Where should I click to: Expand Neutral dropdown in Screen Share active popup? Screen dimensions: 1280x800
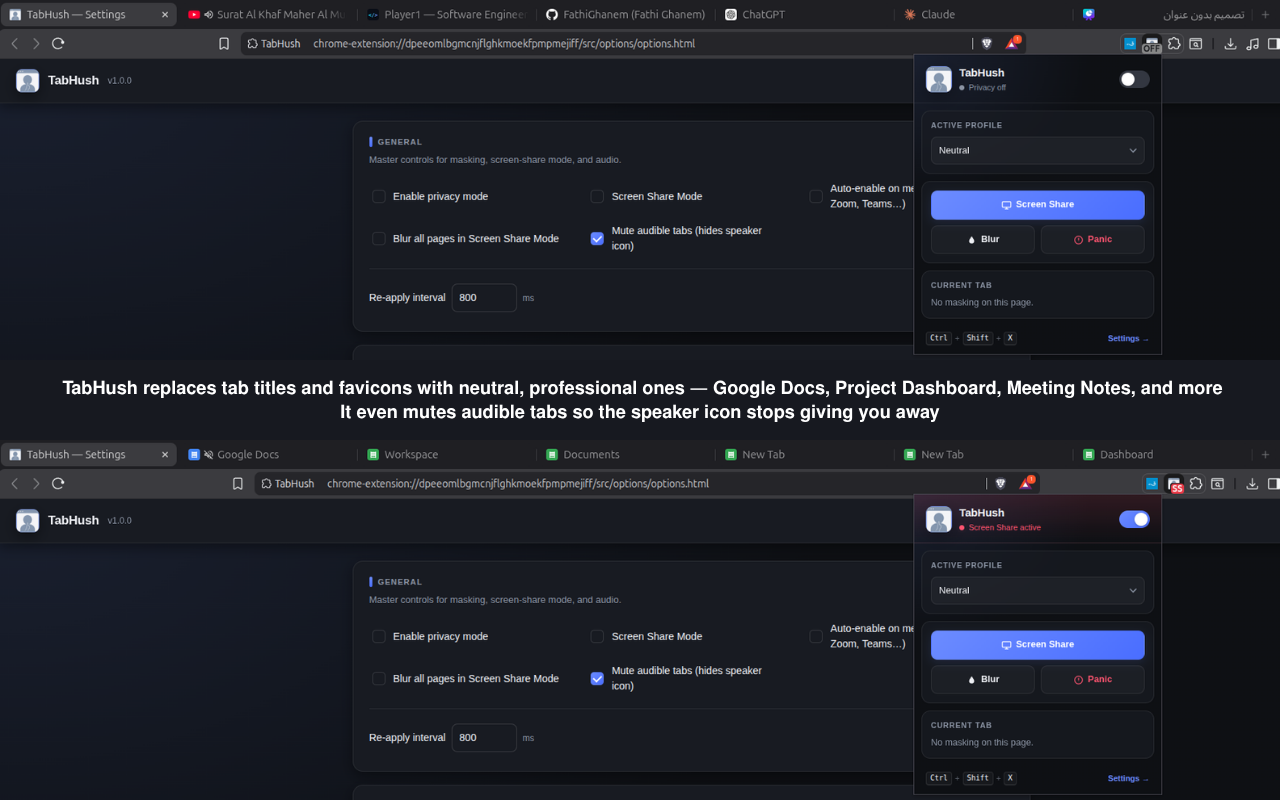(1037, 591)
